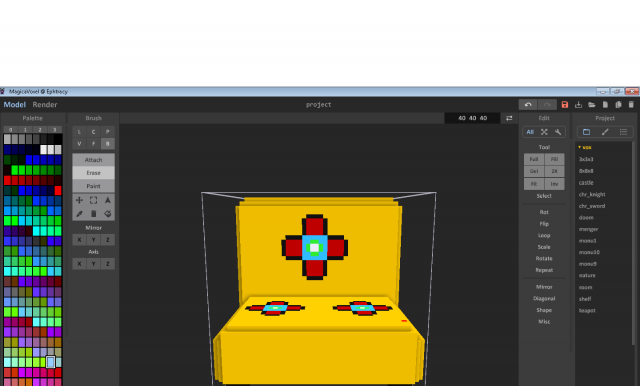Toggle Mirror Y in the Brush panel
640x386 pixels.
click(x=93, y=240)
